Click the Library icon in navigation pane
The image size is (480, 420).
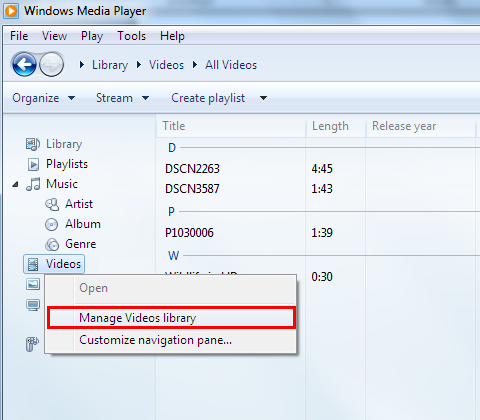(x=33, y=144)
